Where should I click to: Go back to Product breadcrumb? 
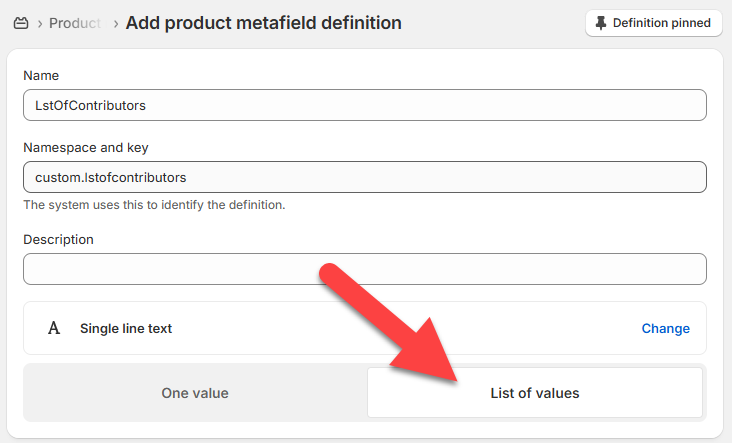(75, 23)
